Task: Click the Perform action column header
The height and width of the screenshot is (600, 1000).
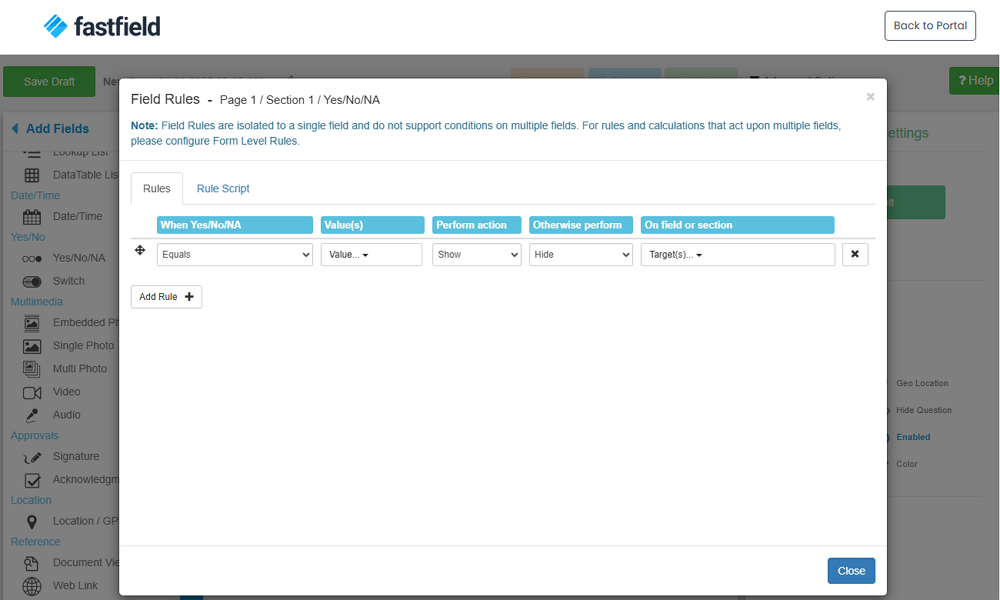Action: click(476, 225)
